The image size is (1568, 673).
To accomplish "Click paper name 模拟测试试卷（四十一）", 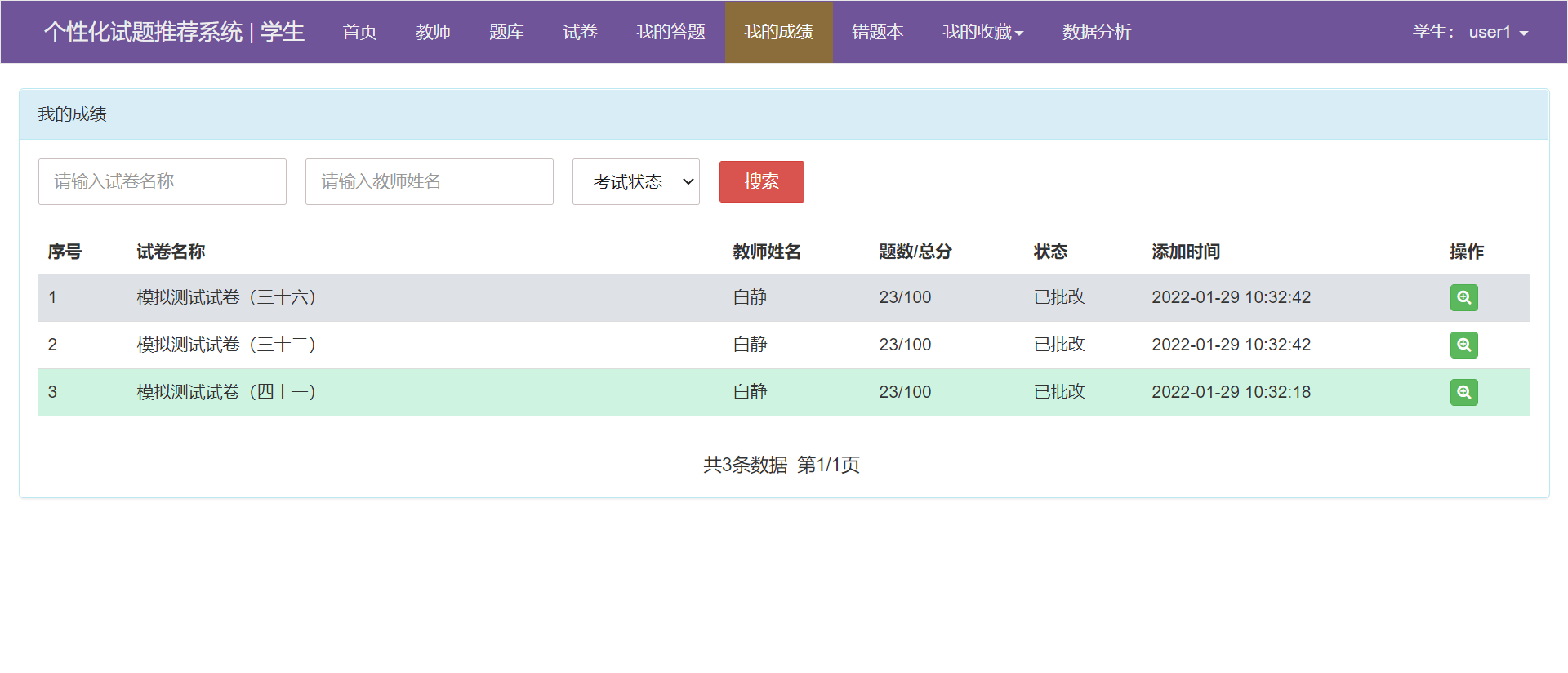I will click(x=226, y=392).
